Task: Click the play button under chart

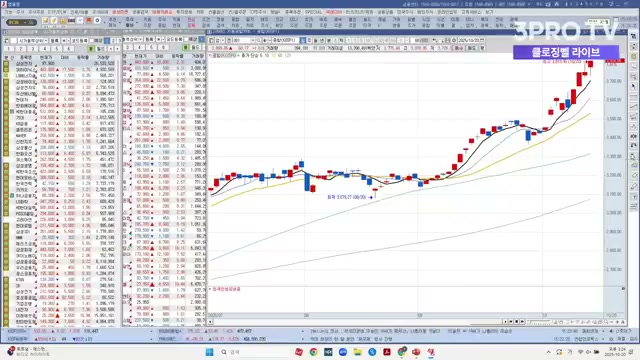Action: [522, 322]
